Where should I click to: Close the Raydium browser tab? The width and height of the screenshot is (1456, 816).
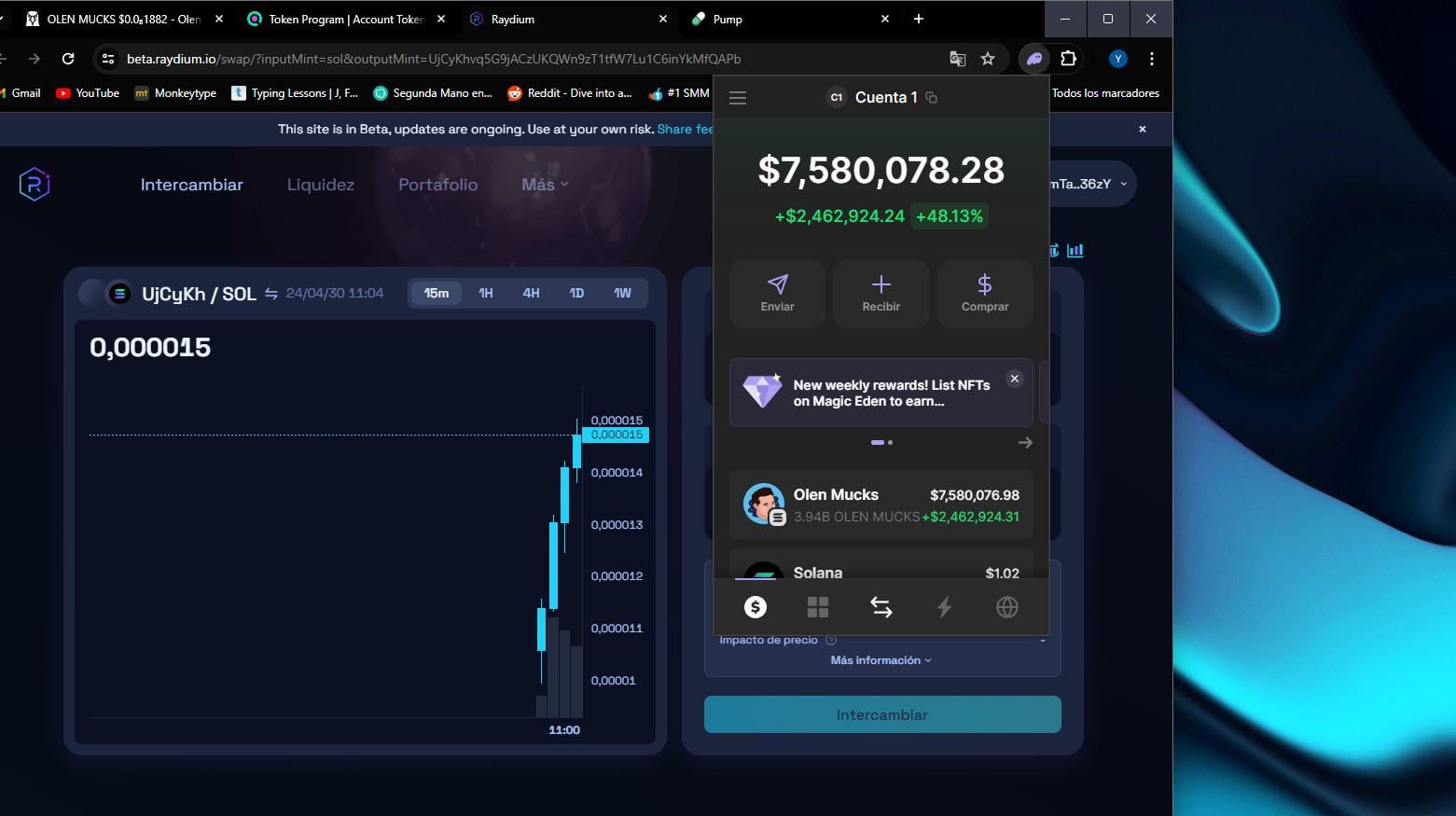pyautogui.click(x=663, y=19)
